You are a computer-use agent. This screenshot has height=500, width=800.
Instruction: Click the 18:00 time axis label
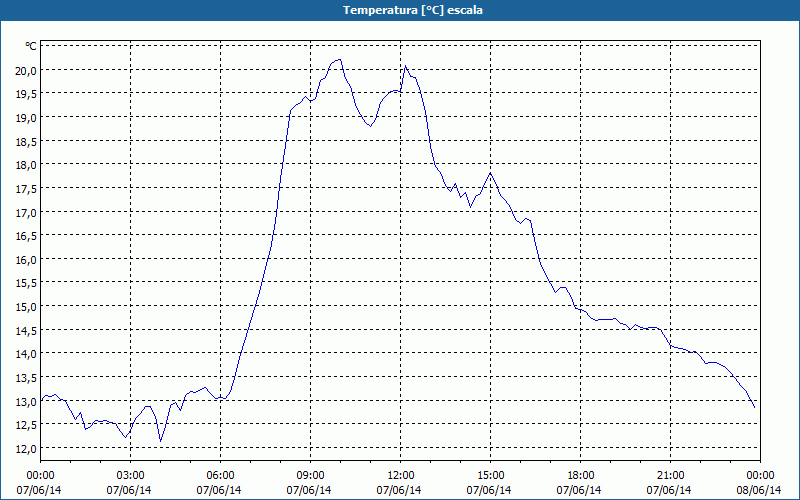tap(581, 476)
